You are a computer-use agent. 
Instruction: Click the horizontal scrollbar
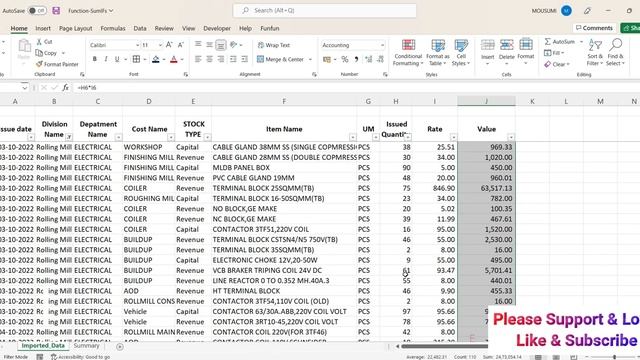tap(444, 347)
